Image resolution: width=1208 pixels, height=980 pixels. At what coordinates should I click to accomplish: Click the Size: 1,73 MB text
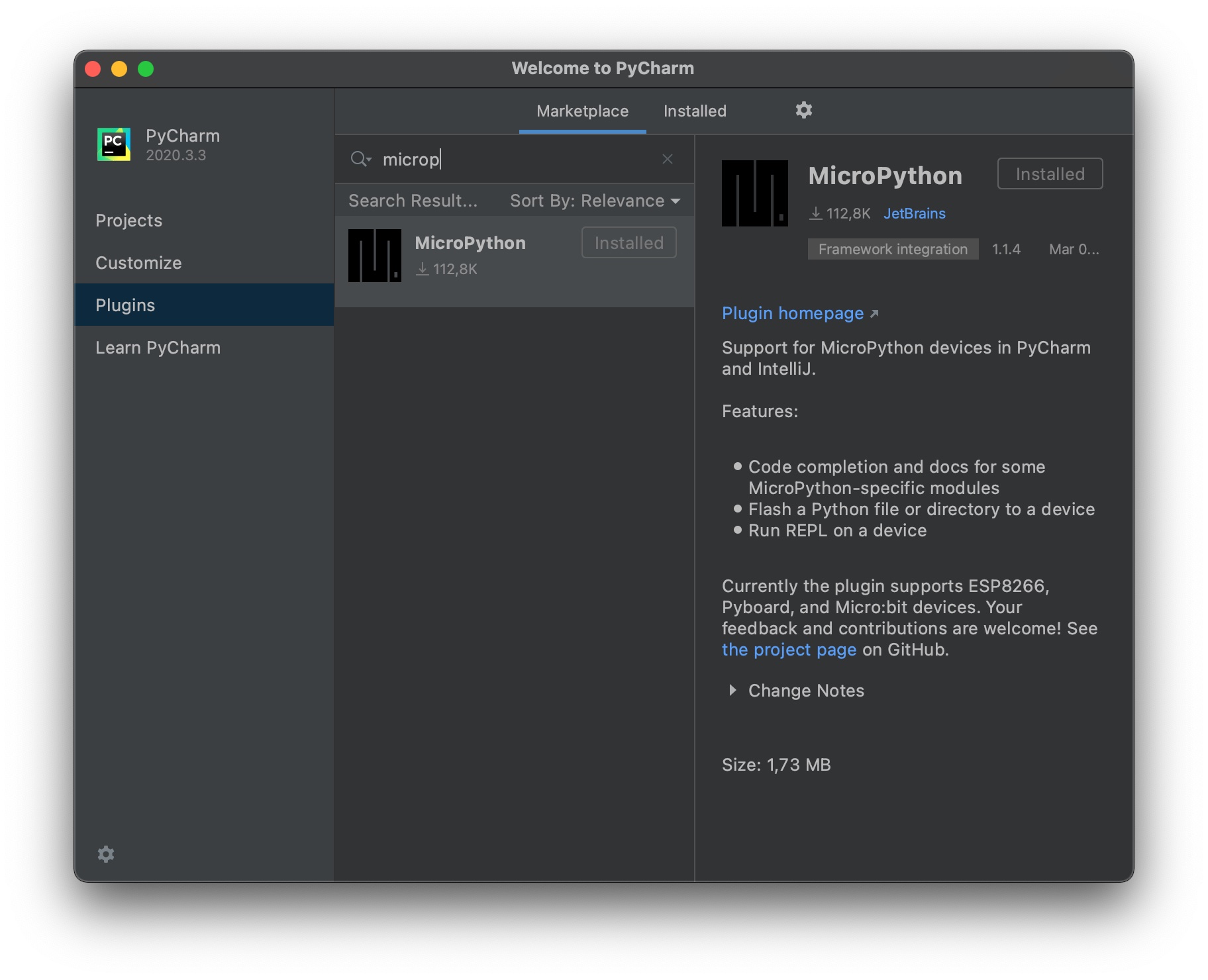[776, 765]
